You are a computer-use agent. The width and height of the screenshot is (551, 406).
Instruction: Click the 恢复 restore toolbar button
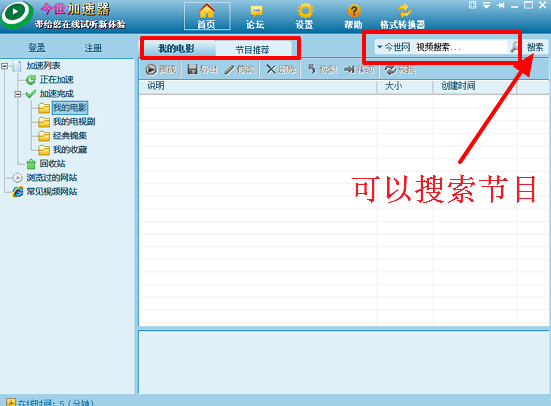point(322,69)
